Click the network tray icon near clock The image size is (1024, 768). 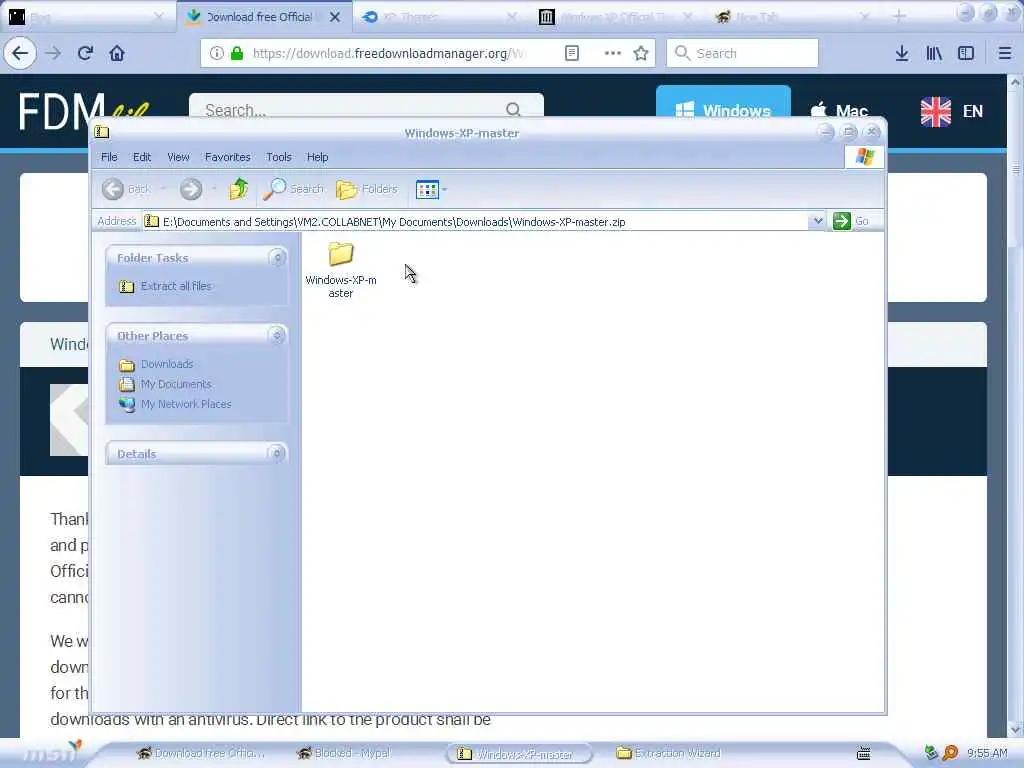click(932, 753)
